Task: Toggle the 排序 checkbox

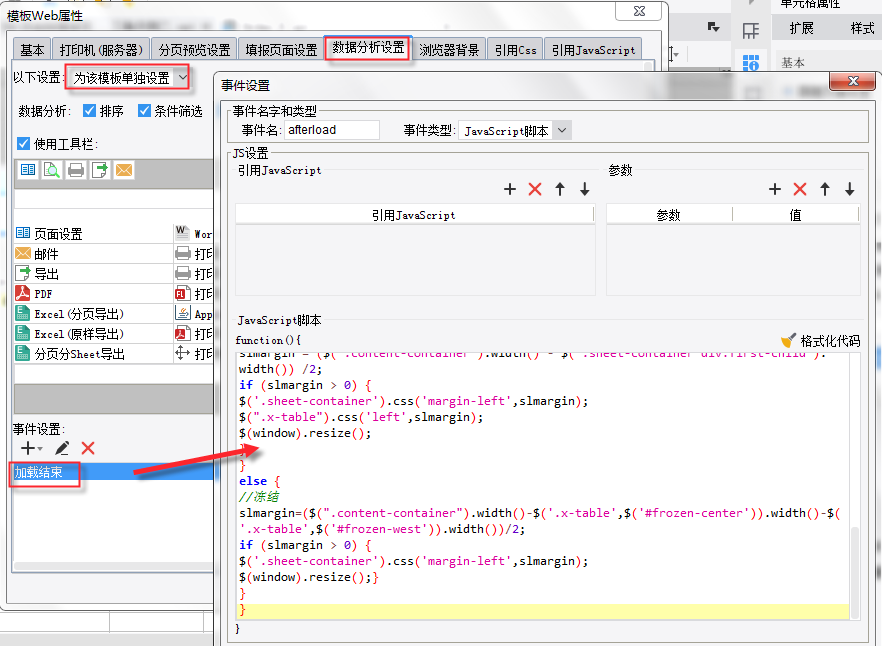Action: (x=89, y=111)
